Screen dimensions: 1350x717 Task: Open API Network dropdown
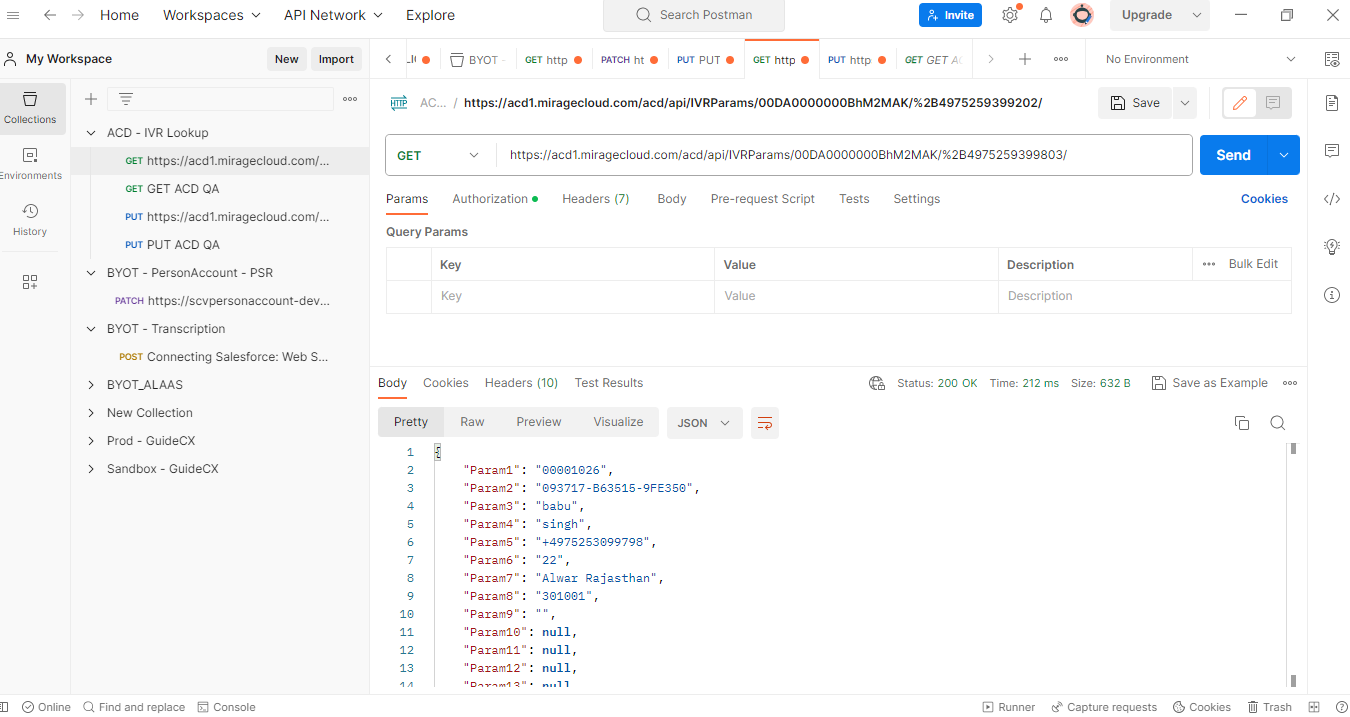[334, 15]
